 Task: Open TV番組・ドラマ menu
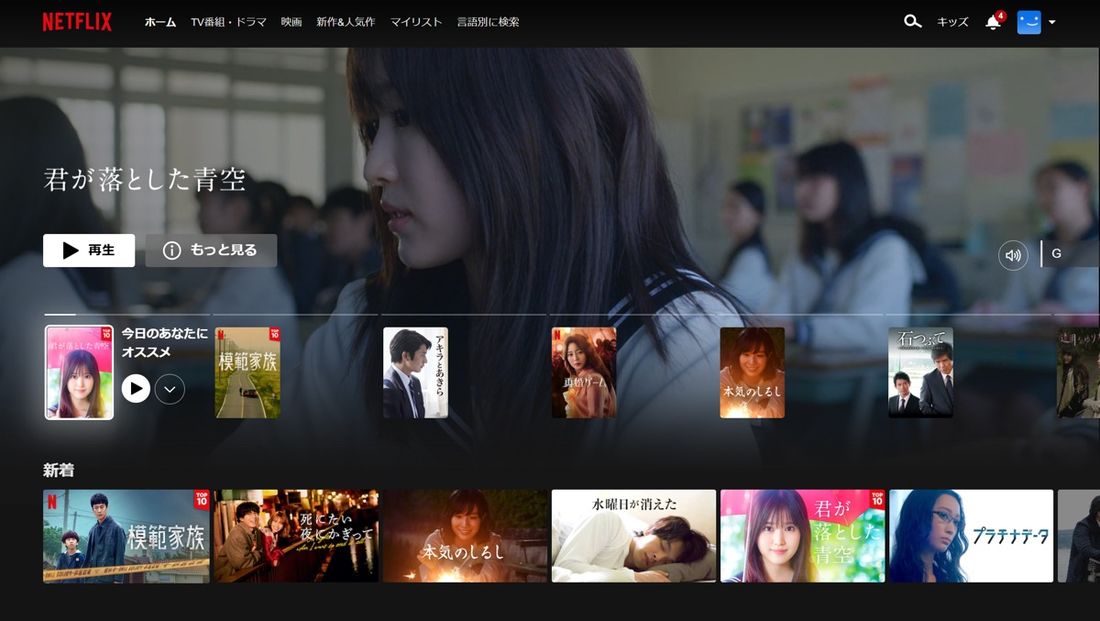[x=229, y=22]
